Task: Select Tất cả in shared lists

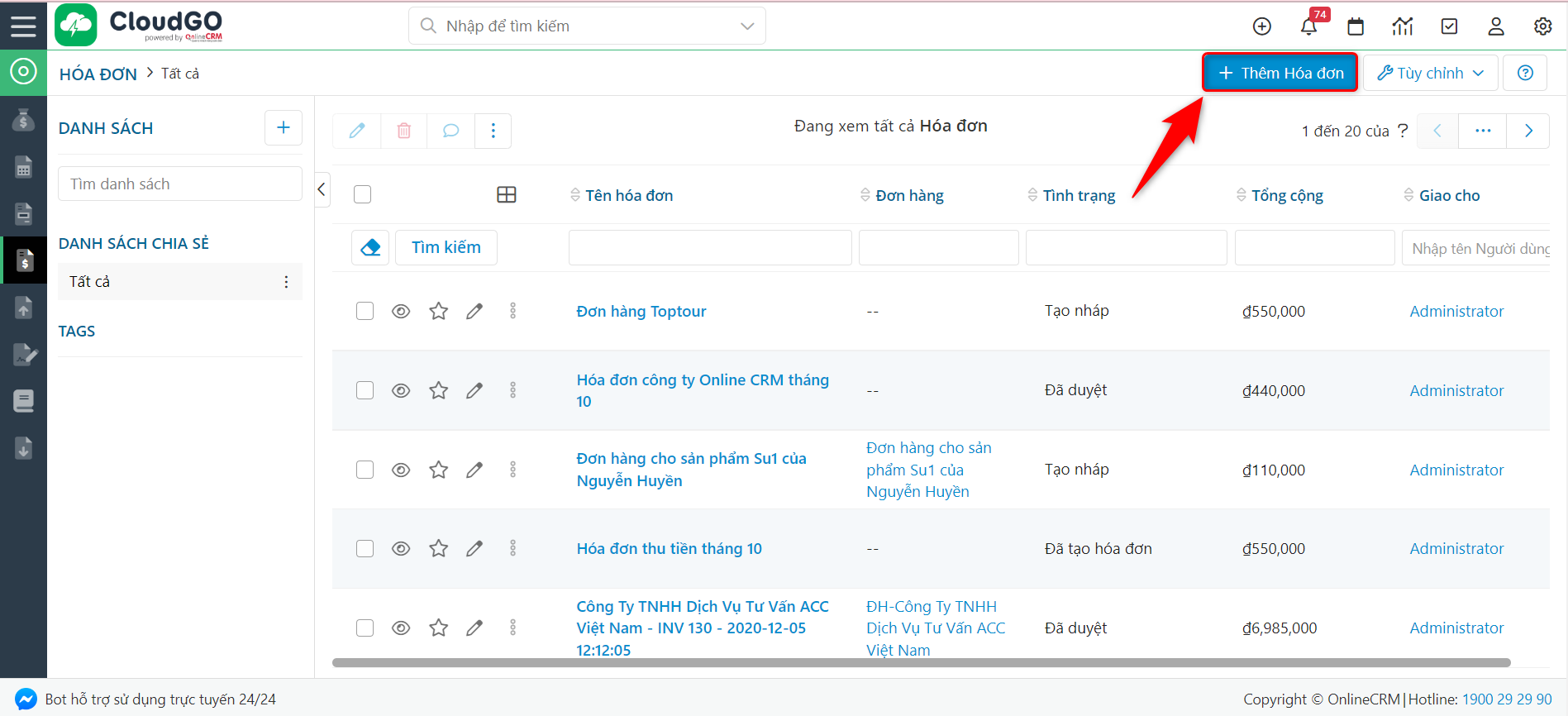Action: coord(89,281)
